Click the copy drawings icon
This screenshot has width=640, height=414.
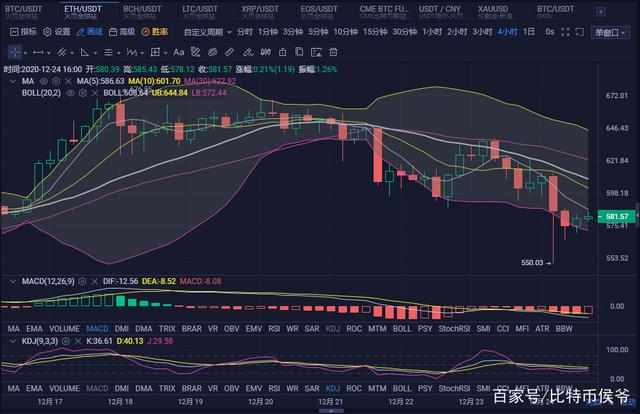click(299, 52)
